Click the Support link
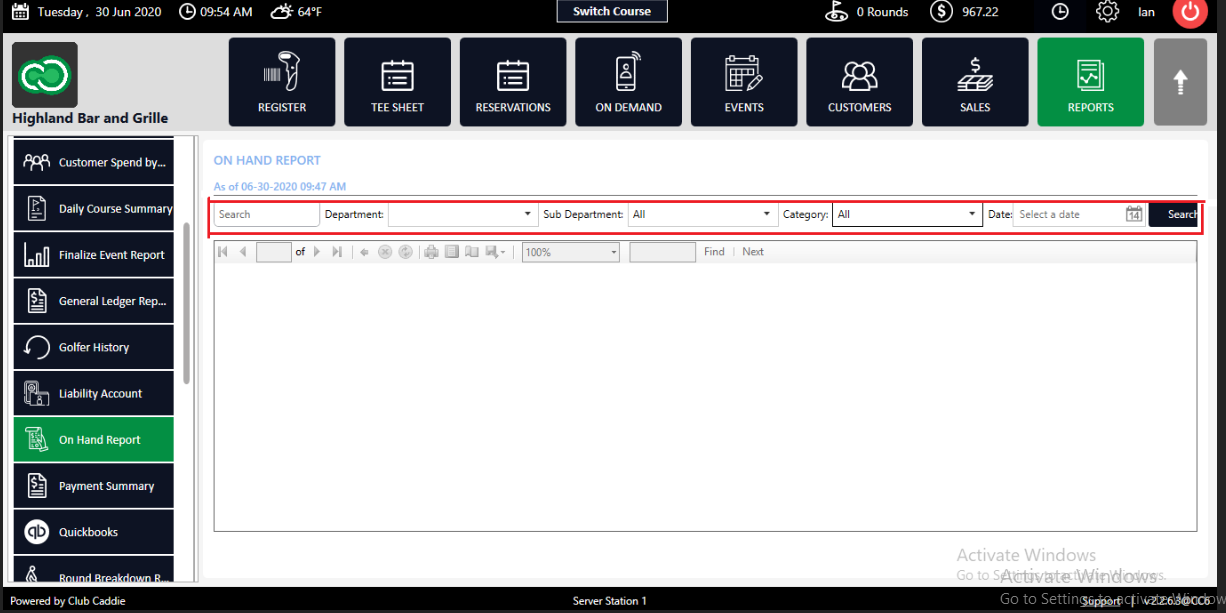 click(1101, 601)
